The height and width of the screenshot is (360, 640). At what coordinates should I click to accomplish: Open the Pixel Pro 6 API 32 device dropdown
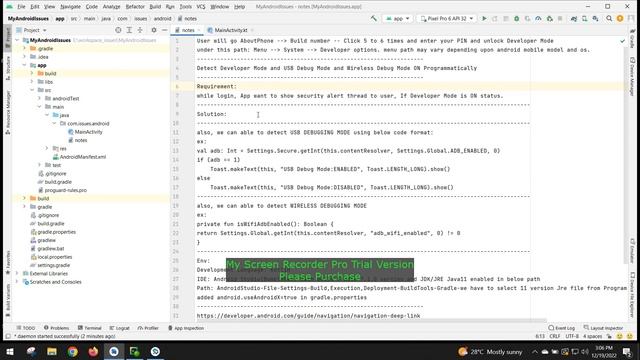pyautogui.click(x=447, y=18)
